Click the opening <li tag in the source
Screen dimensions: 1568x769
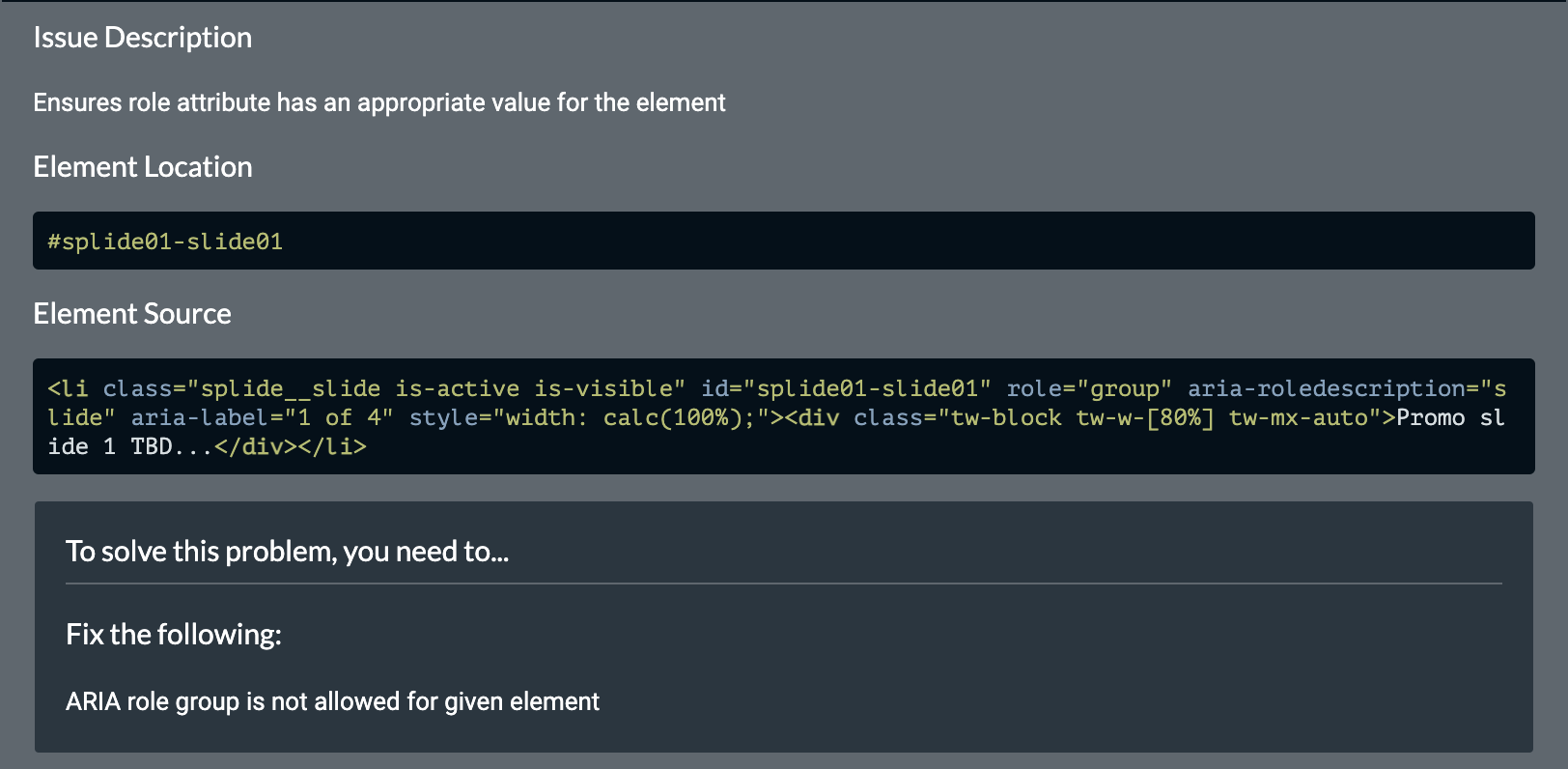pos(68,388)
